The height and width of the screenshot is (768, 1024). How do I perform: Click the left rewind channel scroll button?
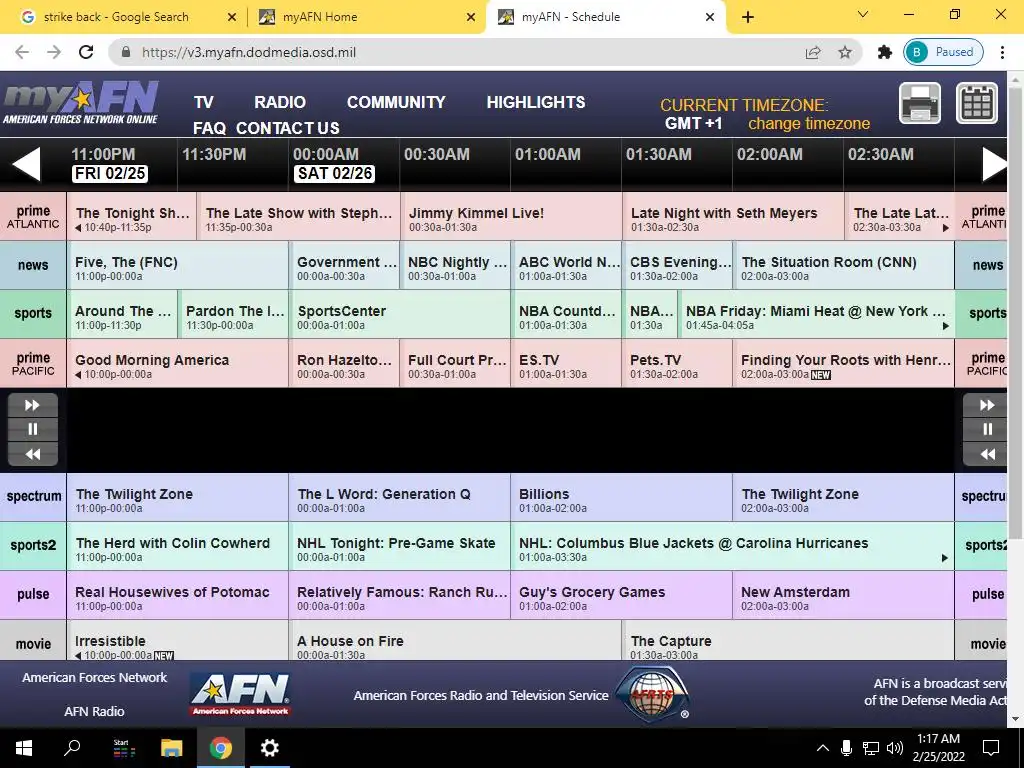[x=33, y=454]
